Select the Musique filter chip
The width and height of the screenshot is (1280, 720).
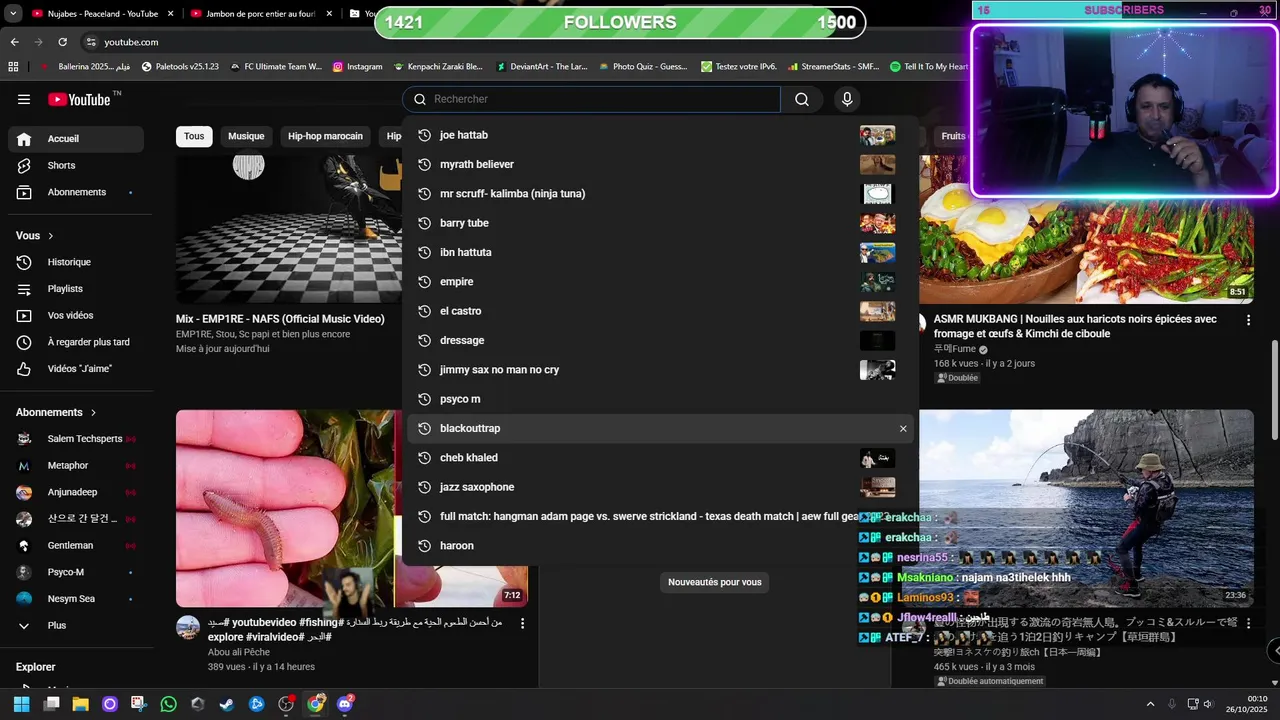tap(246, 136)
